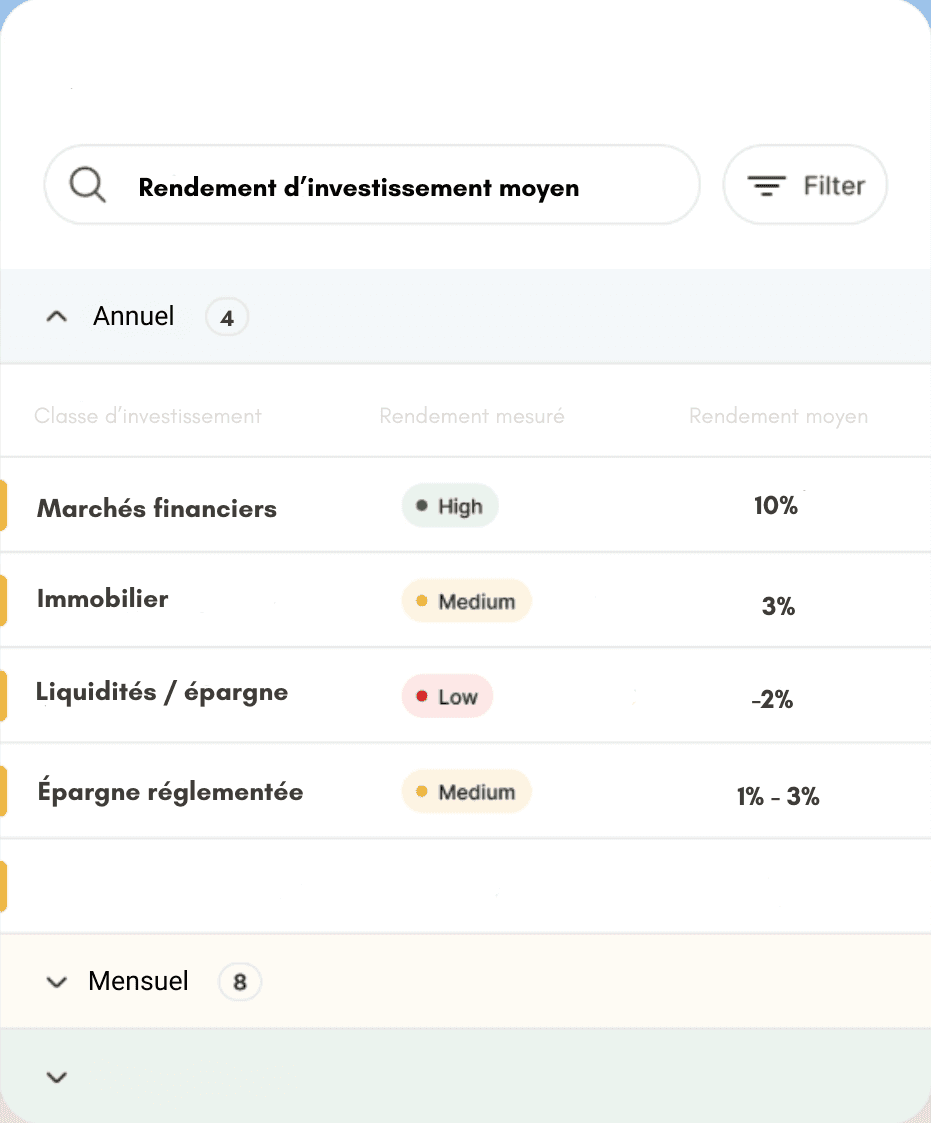Open the Filter icon next to search
The width and height of the screenshot is (931, 1123).
click(766, 184)
